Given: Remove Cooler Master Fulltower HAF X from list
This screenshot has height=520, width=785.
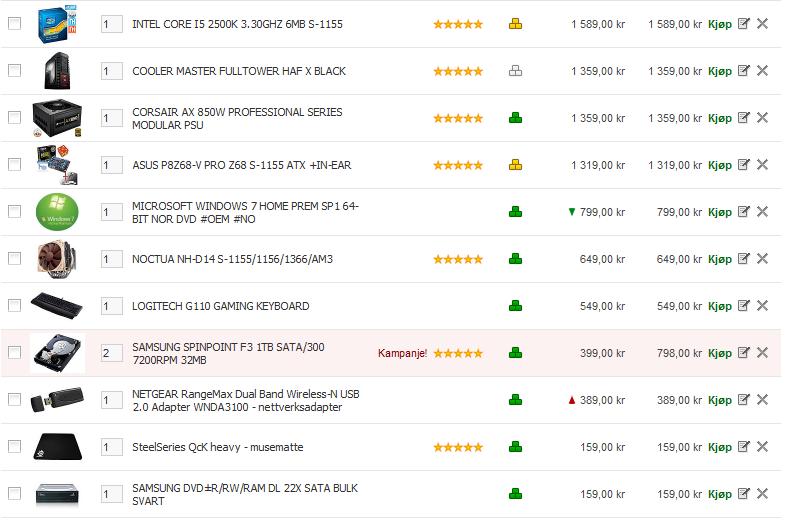Looking at the screenshot, I should [x=762, y=71].
